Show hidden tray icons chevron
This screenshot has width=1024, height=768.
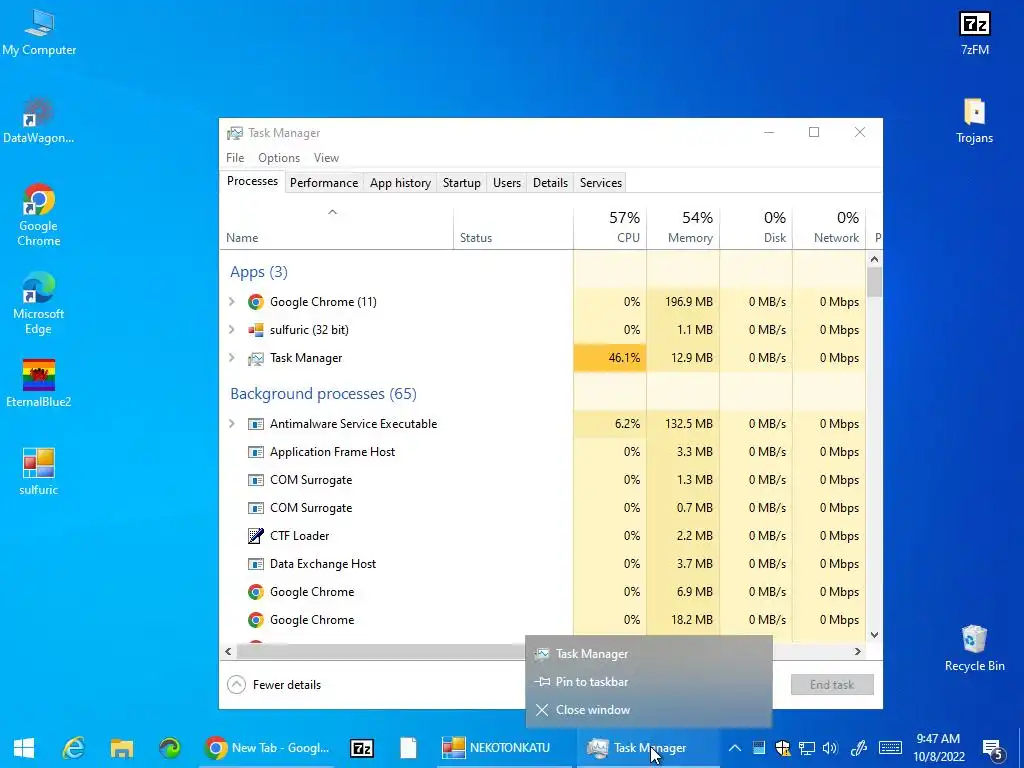tap(735, 748)
